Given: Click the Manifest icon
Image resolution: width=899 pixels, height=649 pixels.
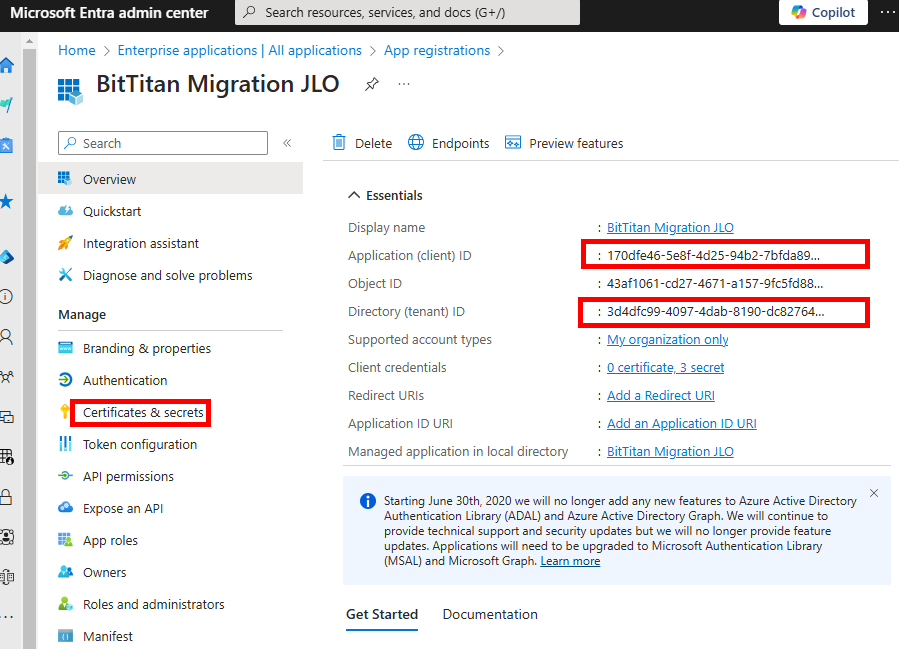Looking at the screenshot, I should click(x=65, y=636).
